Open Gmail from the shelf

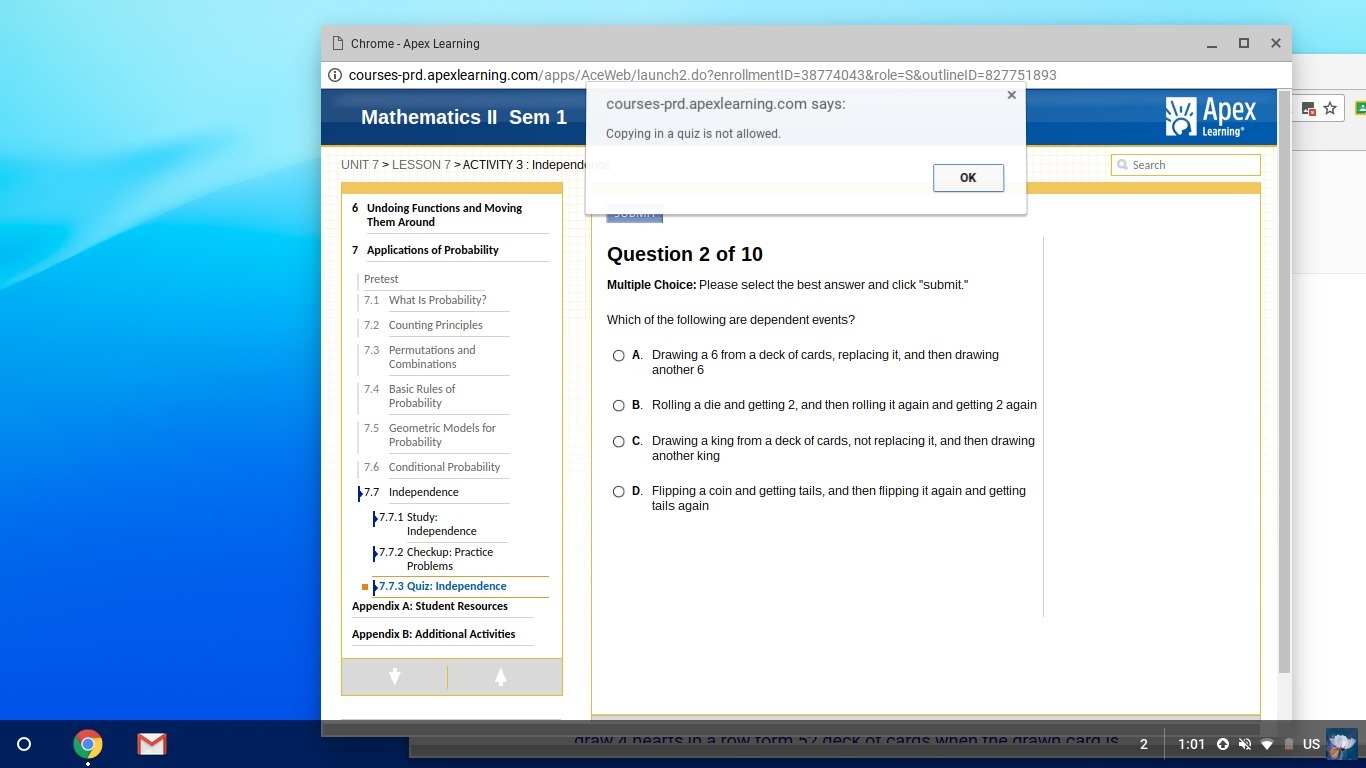[152, 744]
